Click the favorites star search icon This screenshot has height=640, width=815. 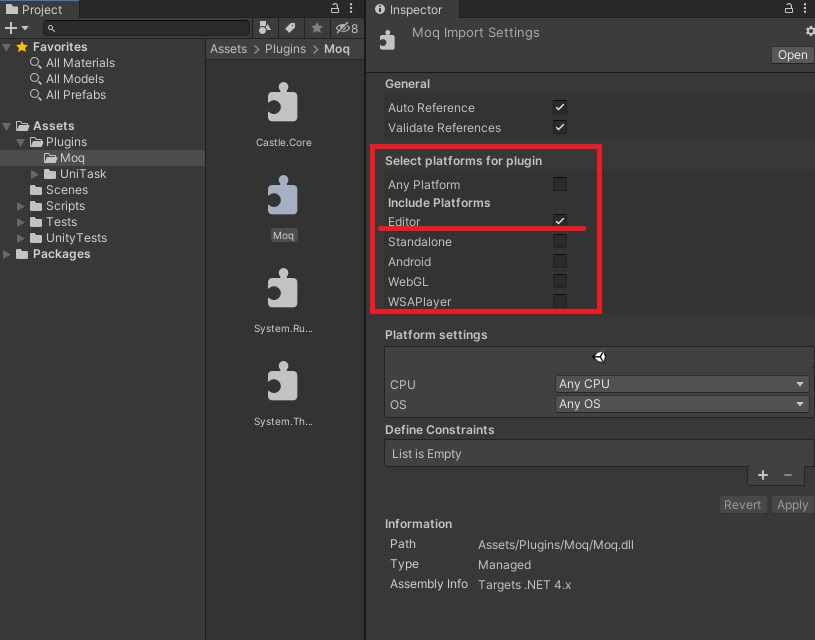tap(317, 28)
